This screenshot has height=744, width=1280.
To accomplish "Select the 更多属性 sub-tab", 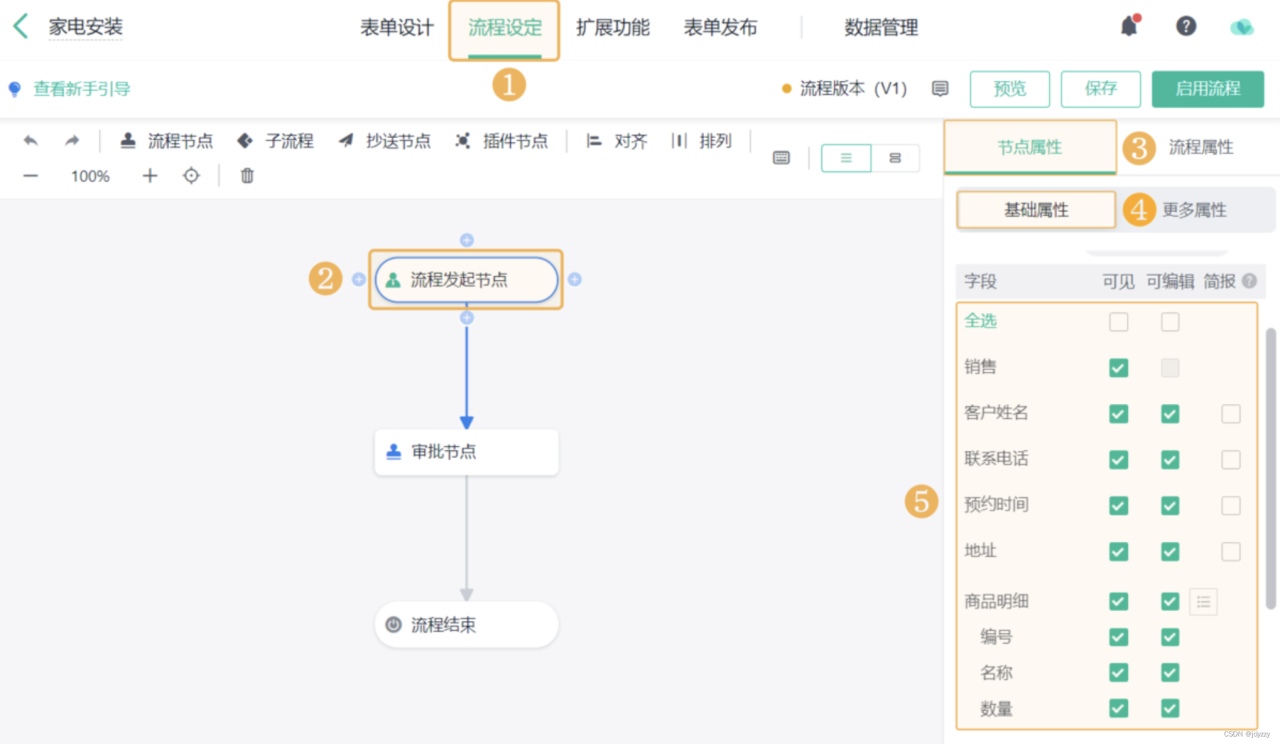I will [1194, 210].
